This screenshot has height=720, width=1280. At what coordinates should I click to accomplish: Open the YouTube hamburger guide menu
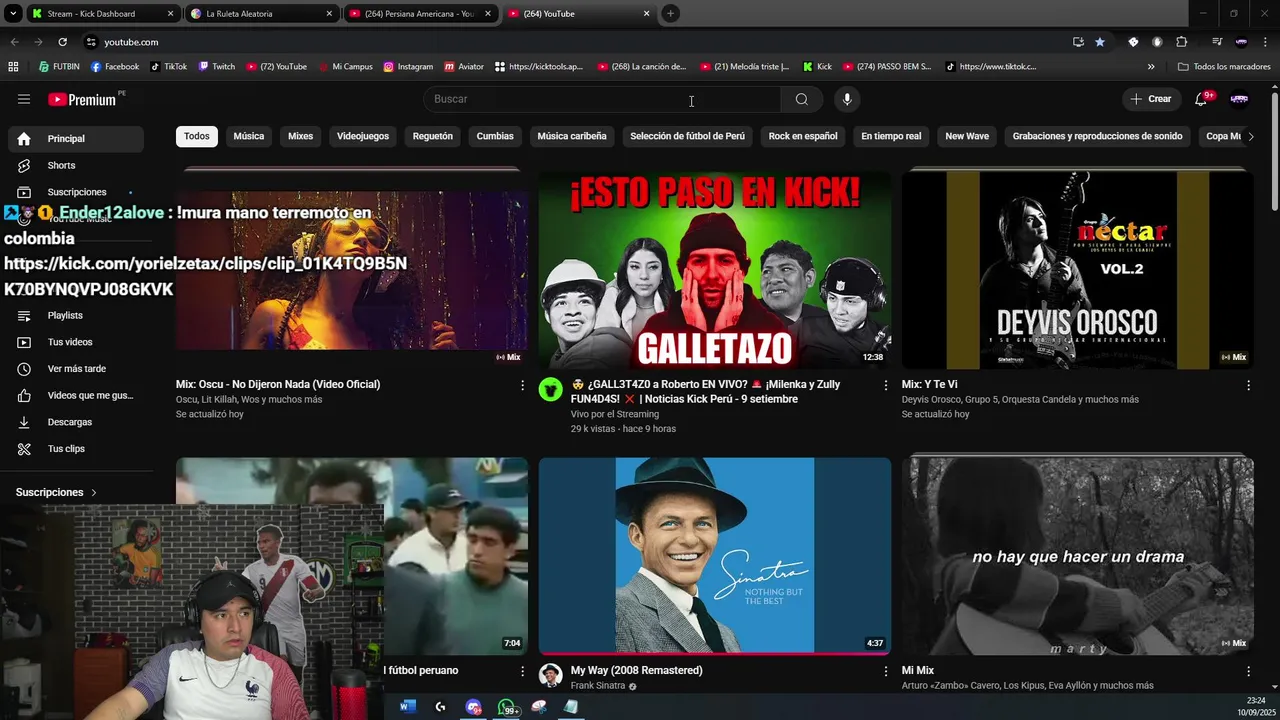(x=24, y=99)
